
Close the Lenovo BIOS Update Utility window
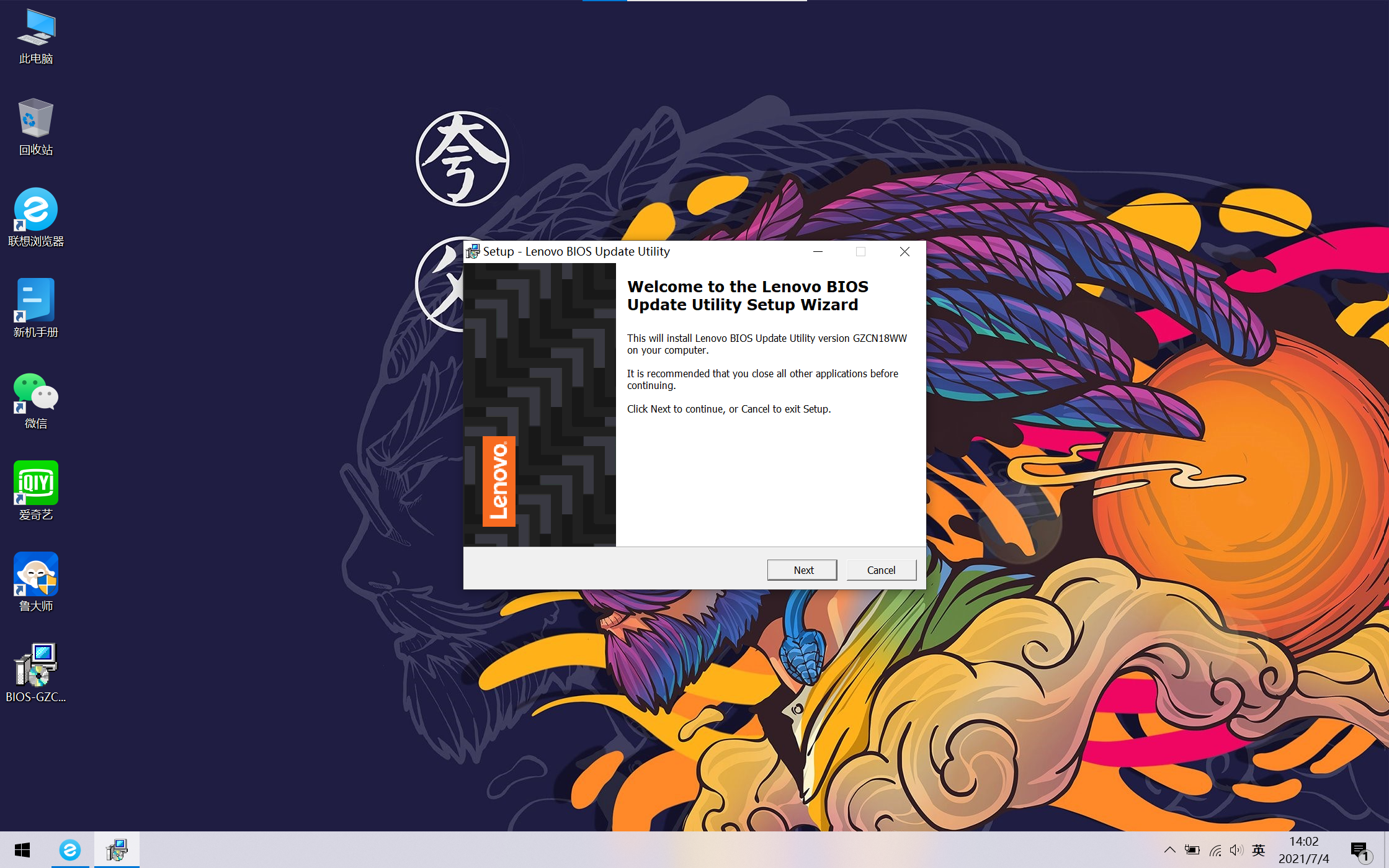tap(904, 251)
